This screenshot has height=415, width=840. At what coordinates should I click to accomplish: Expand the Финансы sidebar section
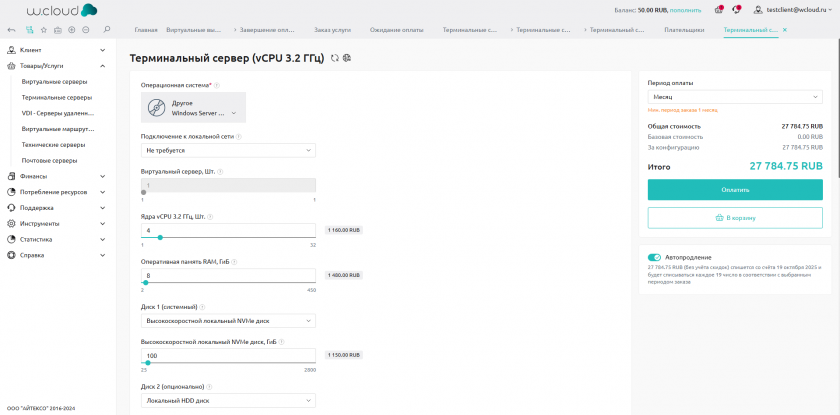pos(55,176)
